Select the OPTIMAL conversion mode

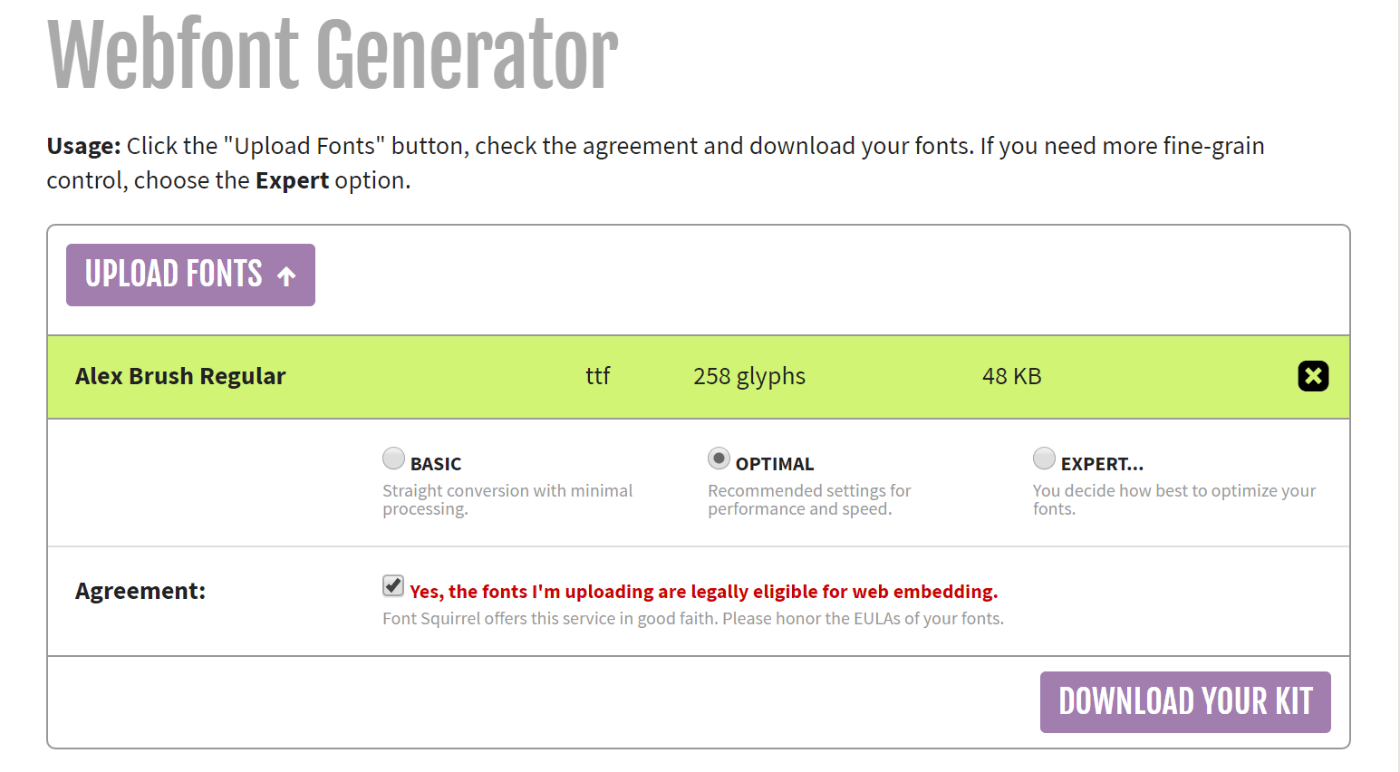tap(719, 458)
